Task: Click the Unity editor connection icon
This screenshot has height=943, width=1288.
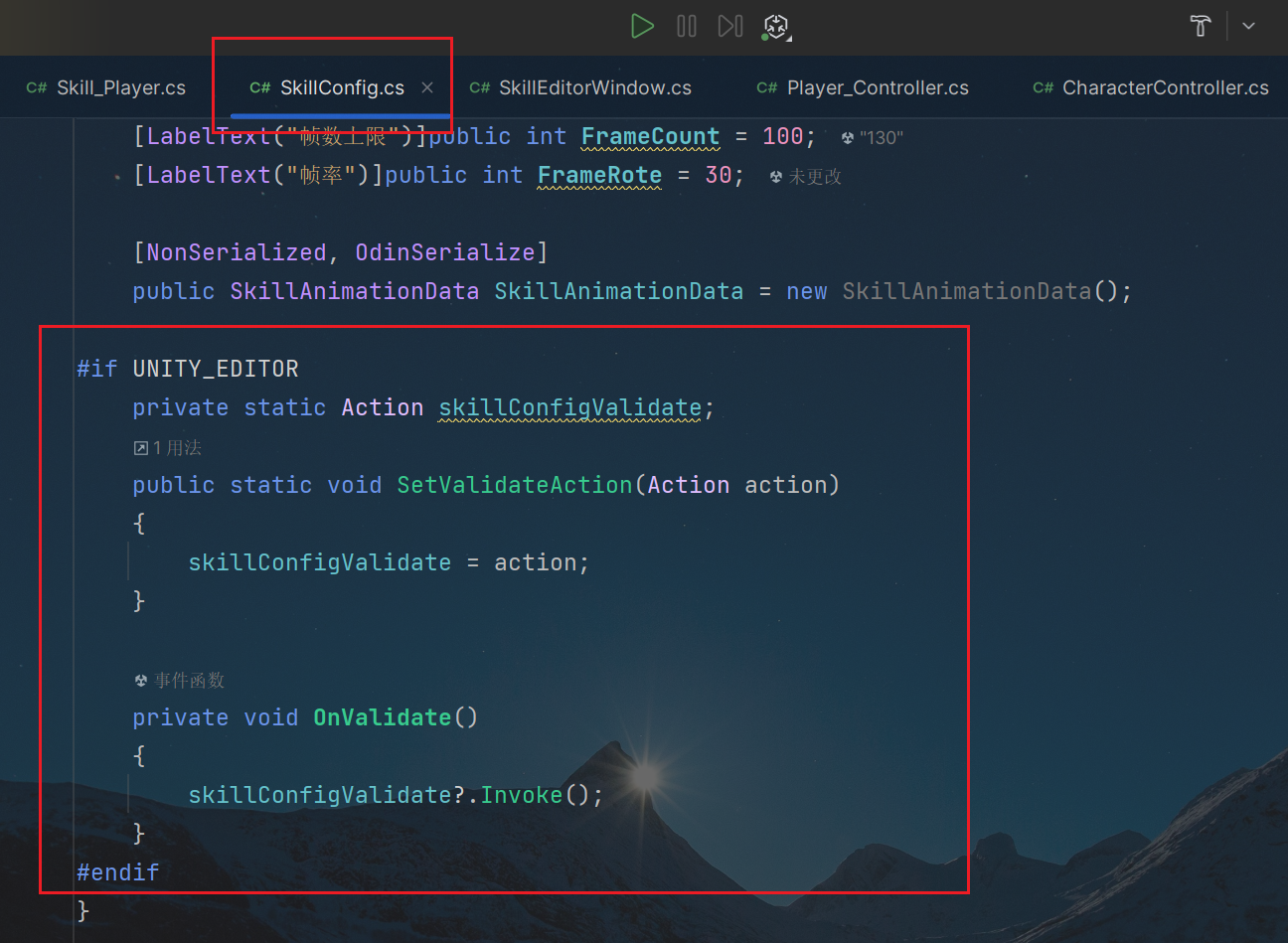Action: click(x=775, y=27)
